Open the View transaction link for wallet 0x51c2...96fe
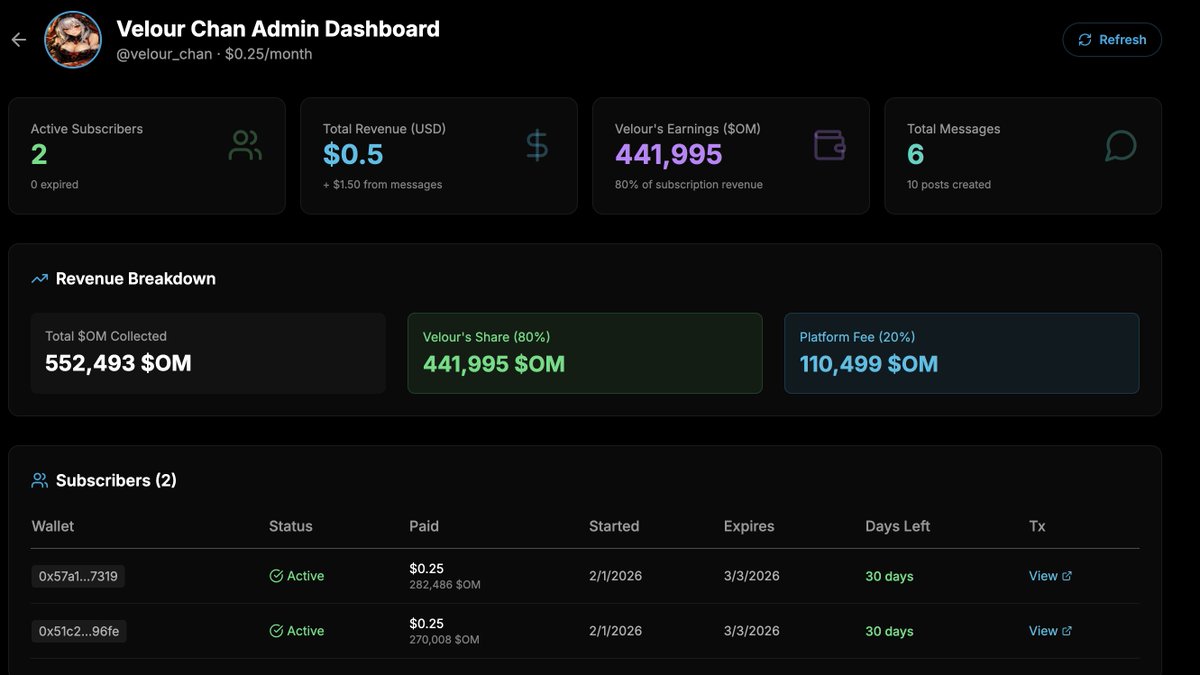 click(x=1045, y=630)
